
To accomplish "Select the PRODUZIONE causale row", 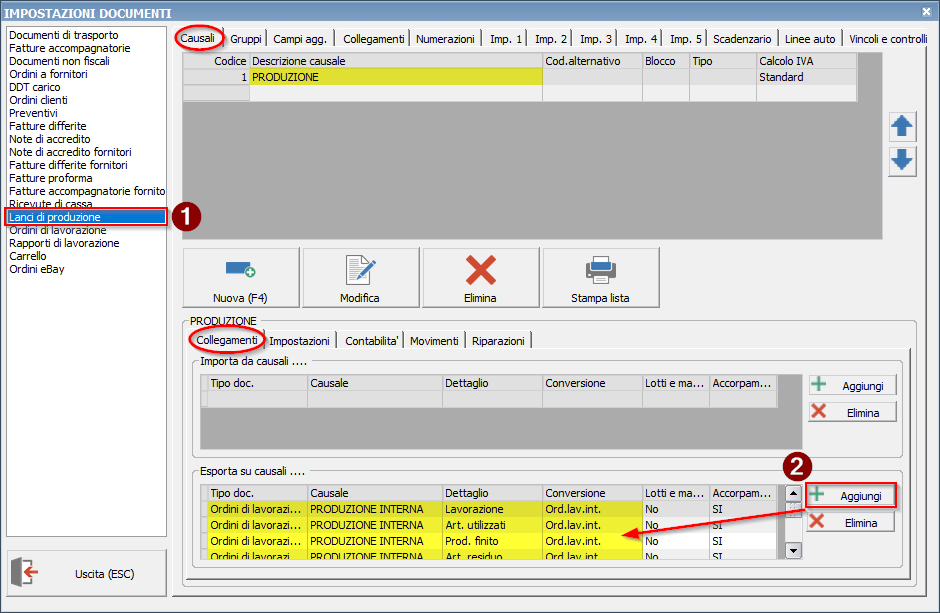I will 395,77.
